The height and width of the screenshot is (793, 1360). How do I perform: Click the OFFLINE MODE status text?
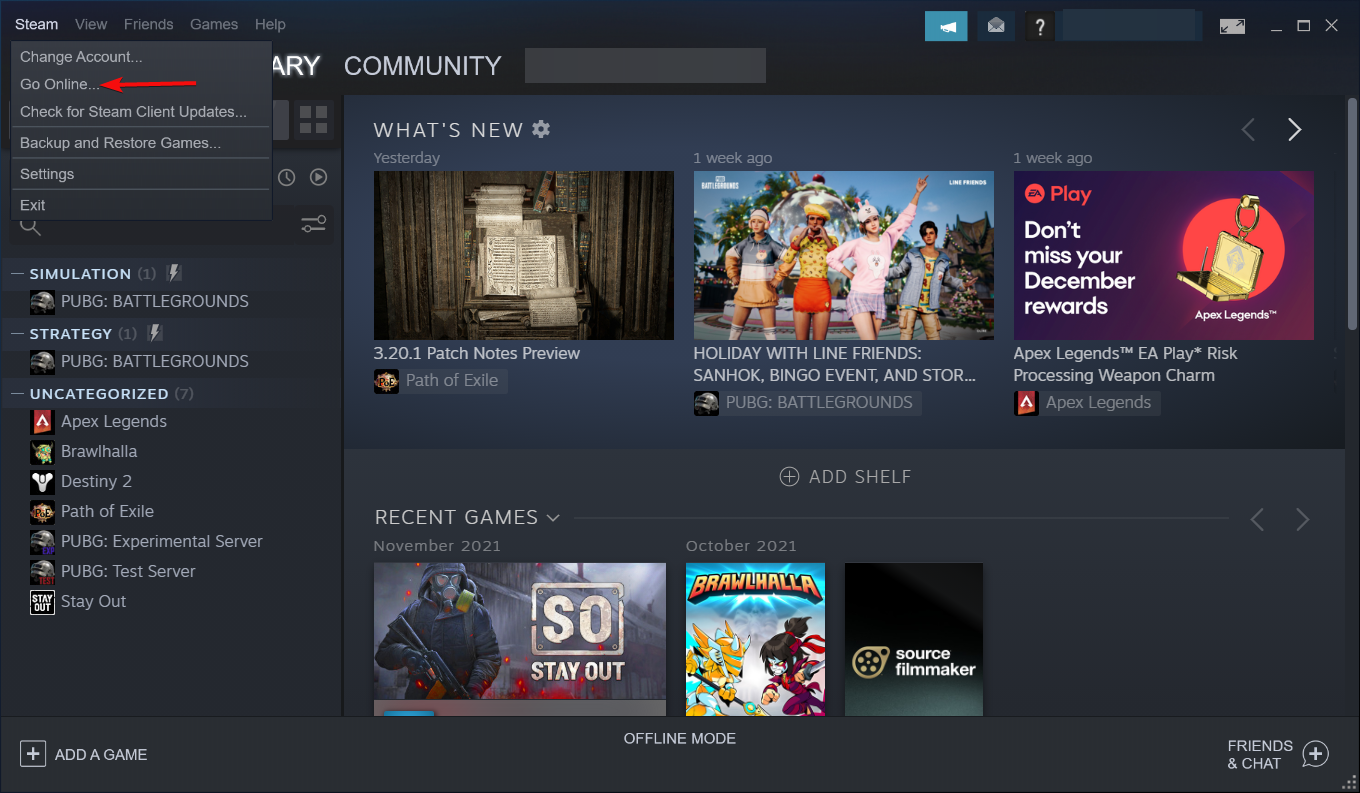(680, 739)
